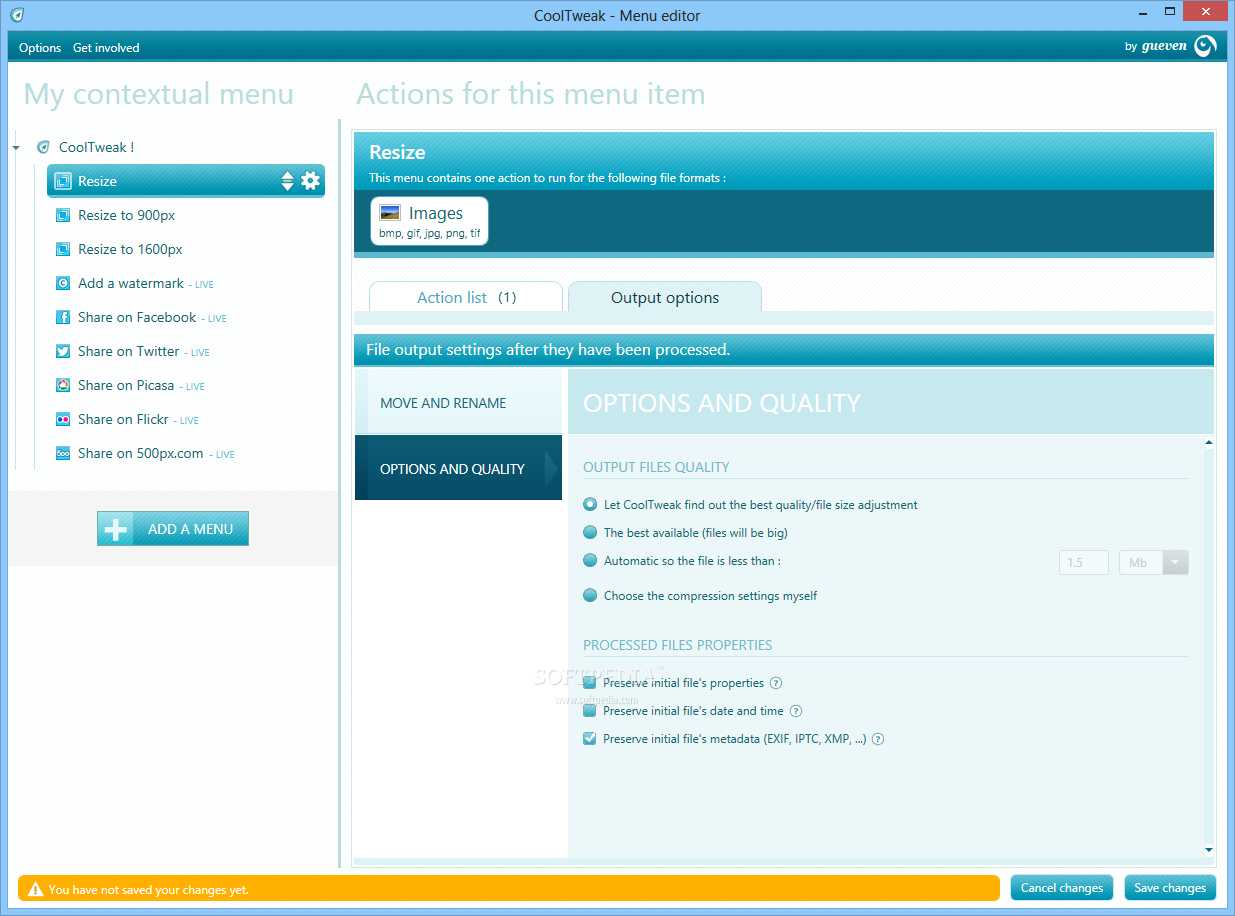Click the Picasa icon in the menu list
This screenshot has width=1235, height=916.
[x=62, y=385]
